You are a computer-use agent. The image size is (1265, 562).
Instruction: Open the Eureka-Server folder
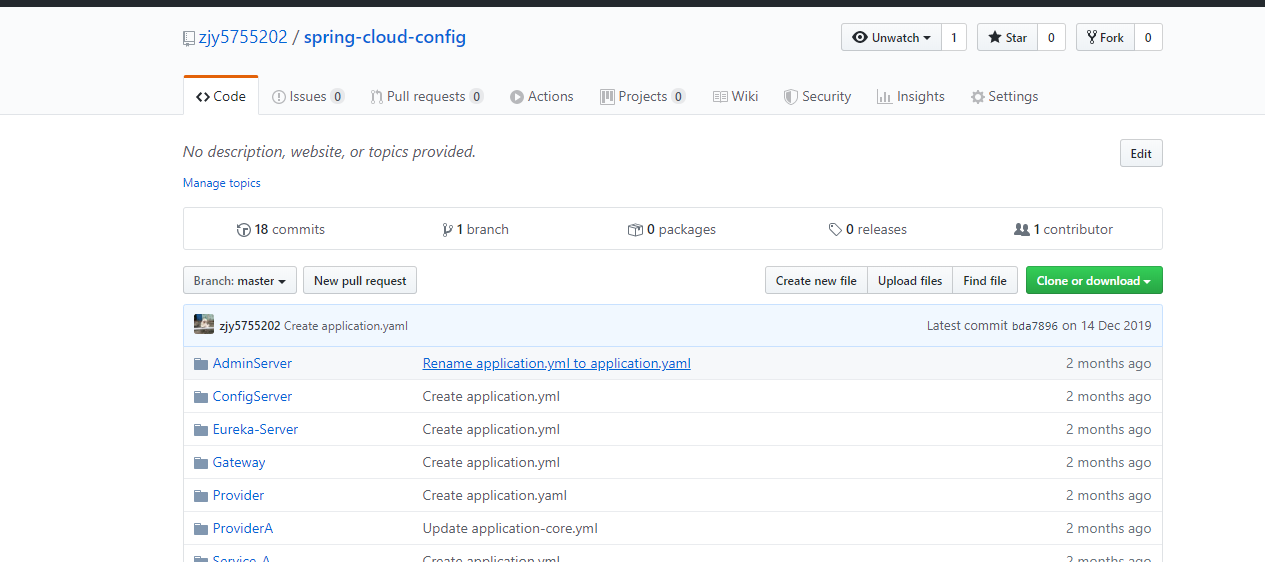click(x=255, y=430)
